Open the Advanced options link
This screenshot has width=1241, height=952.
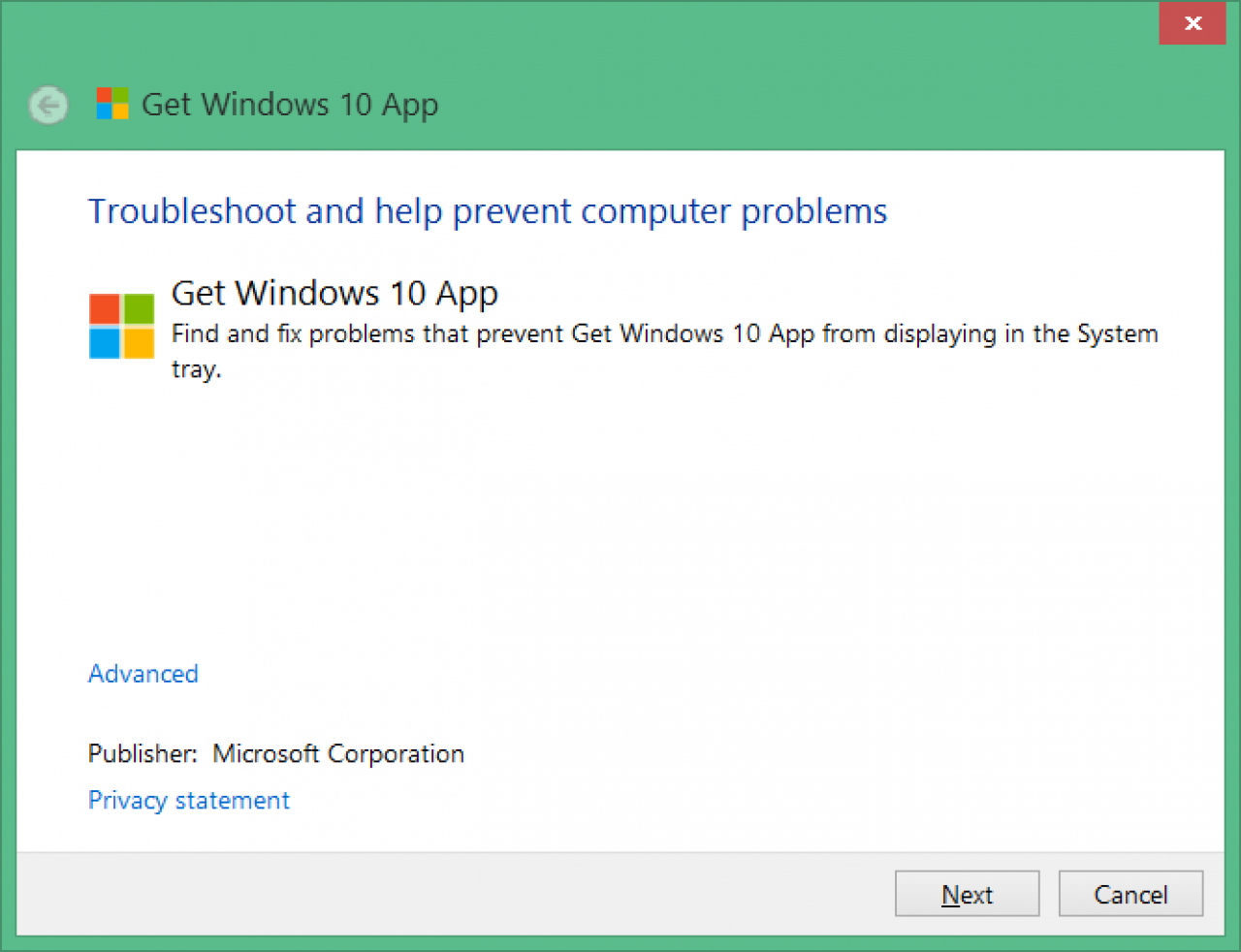(143, 673)
